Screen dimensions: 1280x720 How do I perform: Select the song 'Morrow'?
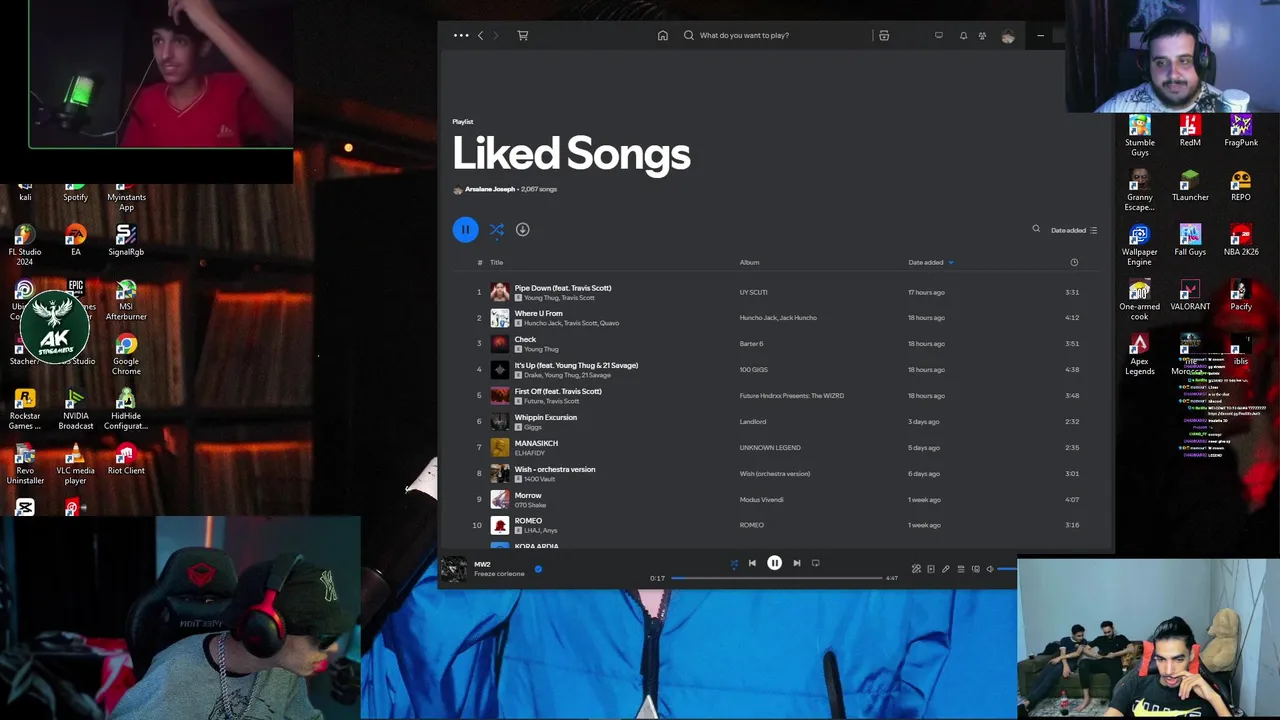(528, 495)
